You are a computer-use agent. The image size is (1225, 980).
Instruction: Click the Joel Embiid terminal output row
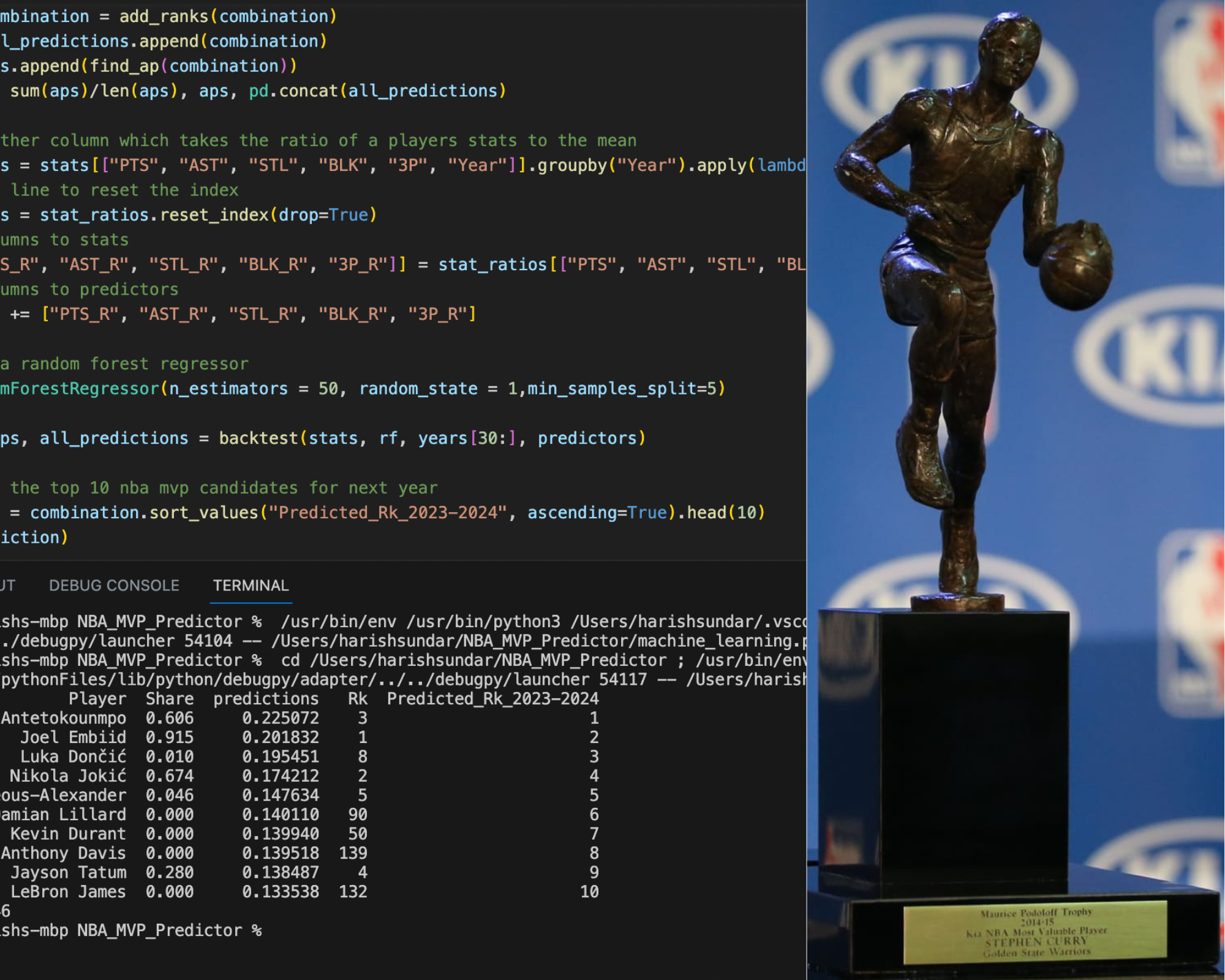pyautogui.click(x=73, y=737)
